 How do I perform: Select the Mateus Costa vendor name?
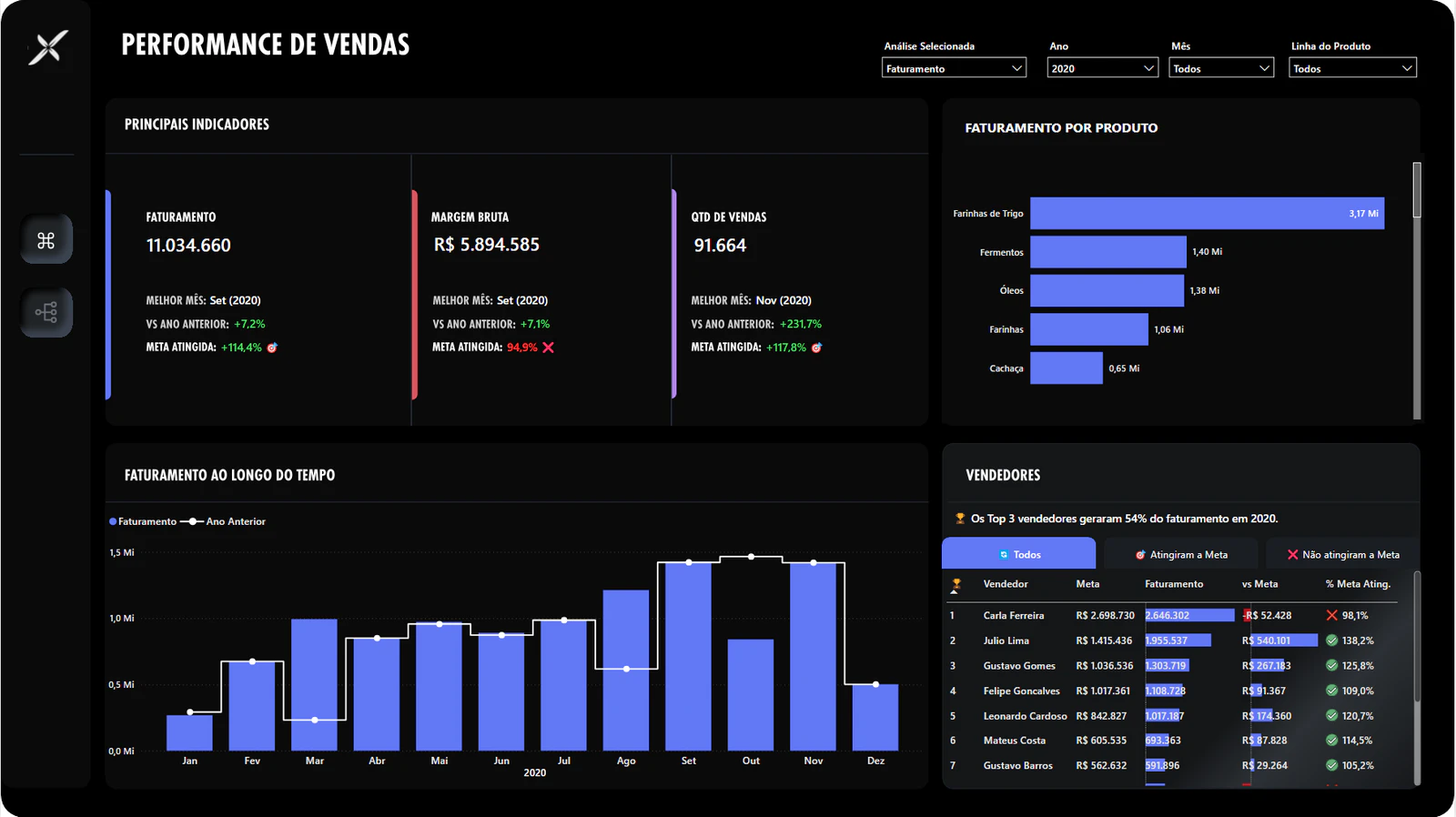coord(1015,741)
